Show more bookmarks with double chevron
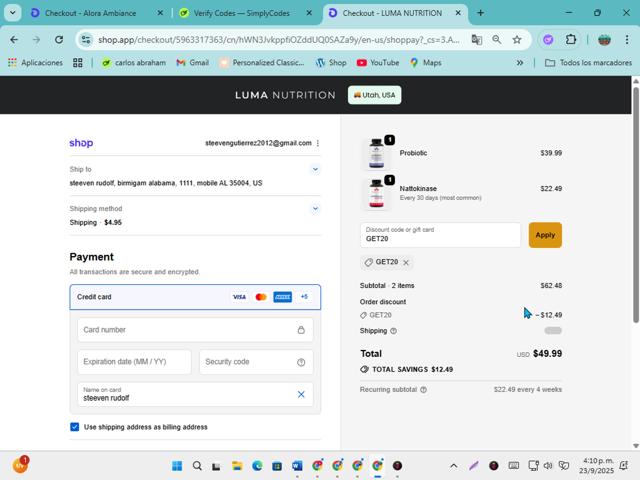Viewport: 640px width, 480px height. coord(520,63)
